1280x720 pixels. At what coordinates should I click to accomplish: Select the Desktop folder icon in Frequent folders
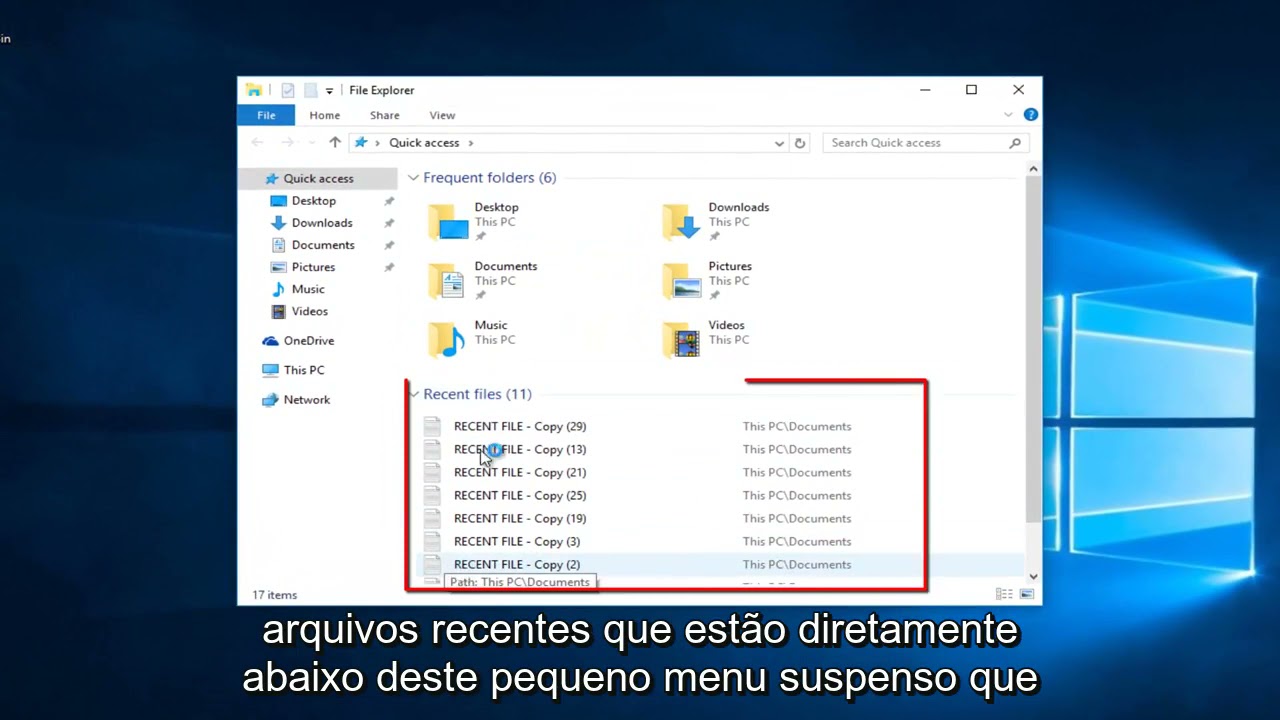coord(448,222)
